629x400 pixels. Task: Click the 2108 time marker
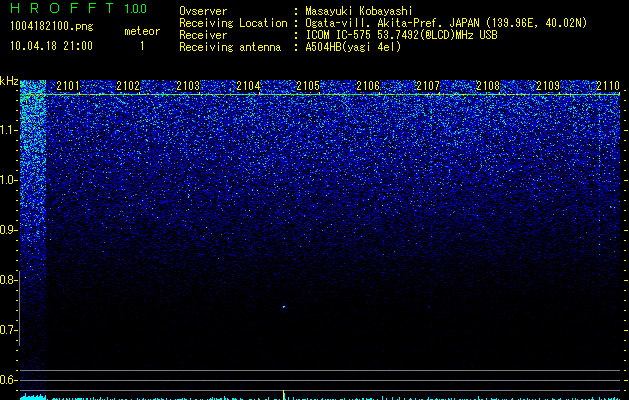coord(488,85)
